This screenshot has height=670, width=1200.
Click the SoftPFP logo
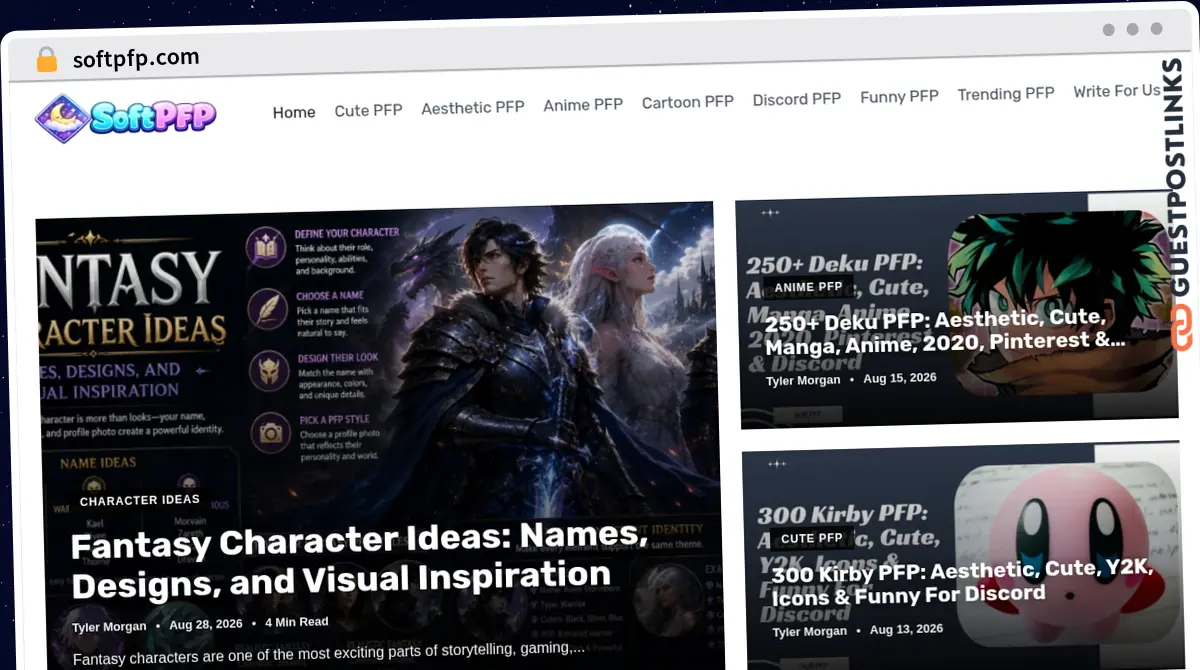coord(126,118)
